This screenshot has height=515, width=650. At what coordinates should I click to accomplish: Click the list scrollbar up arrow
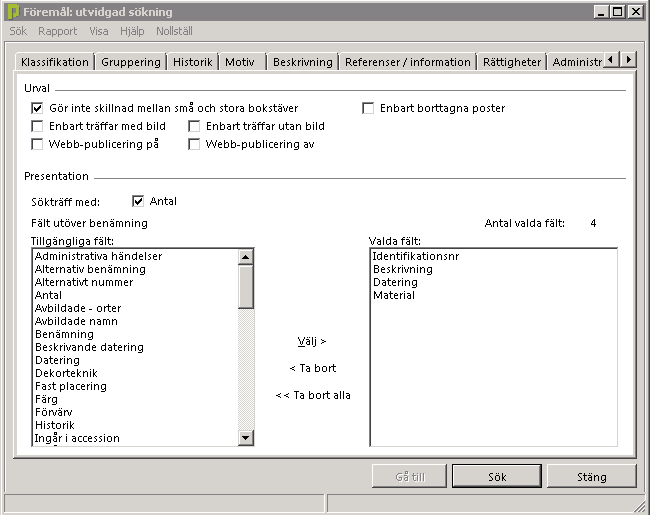tap(246, 258)
